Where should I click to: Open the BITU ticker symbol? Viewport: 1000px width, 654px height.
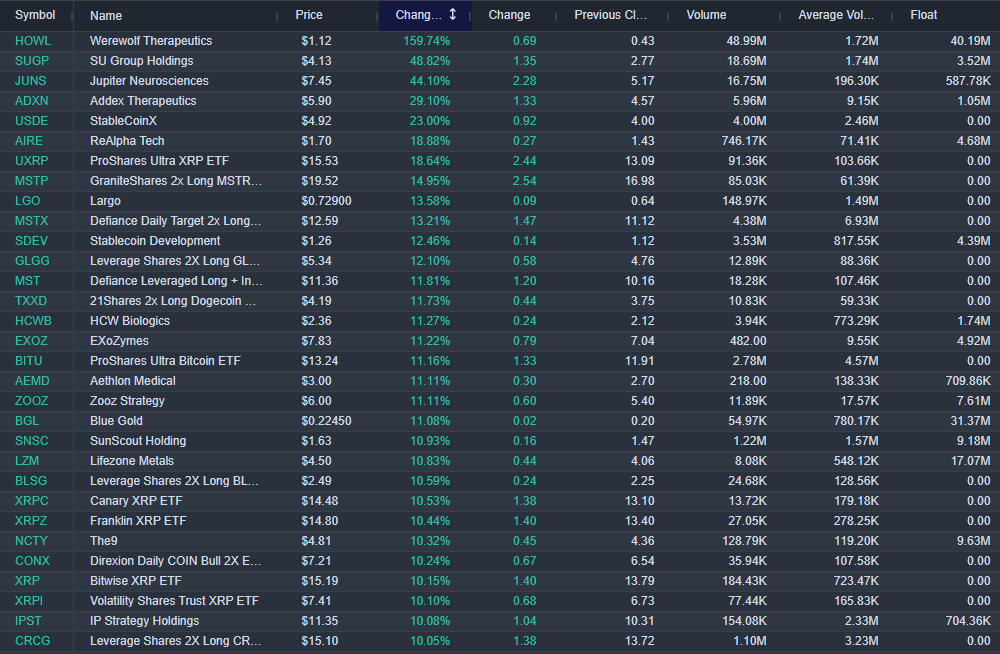pos(29,361)
